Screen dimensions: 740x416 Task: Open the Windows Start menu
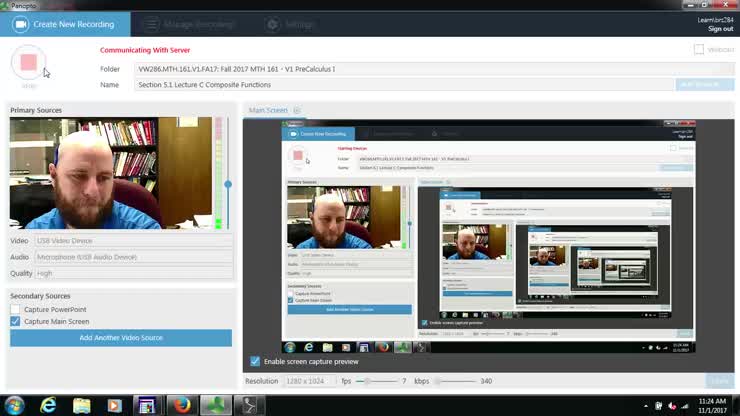(14, 405)
